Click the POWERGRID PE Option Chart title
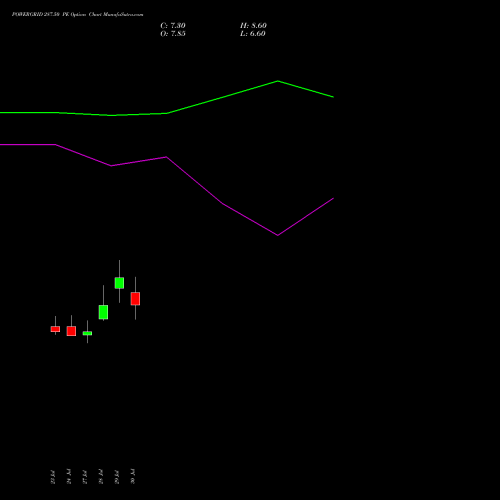Viewport: 500px width, 500px height. 77,15
